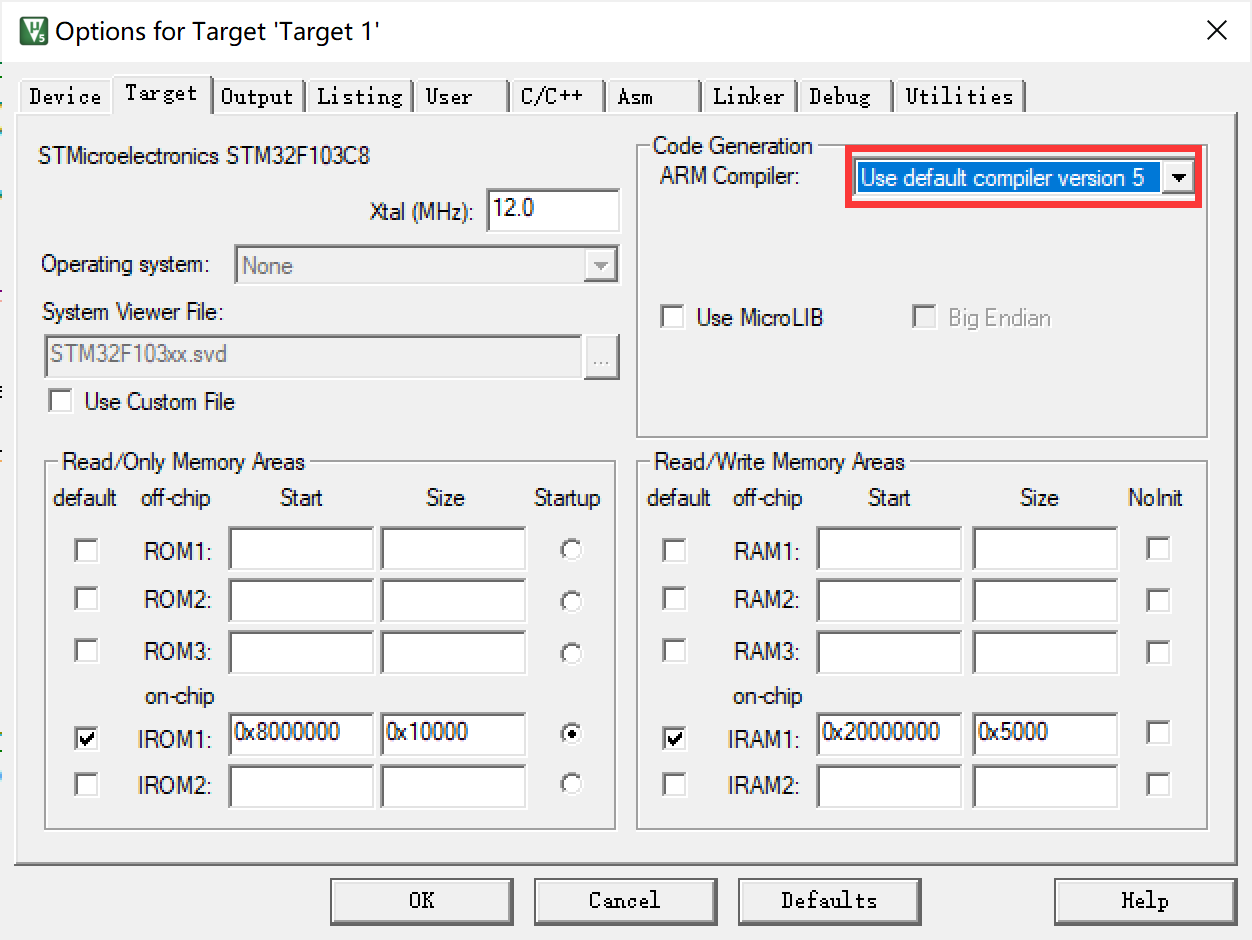Check the RAM2 default checkbox

[675, 598]
